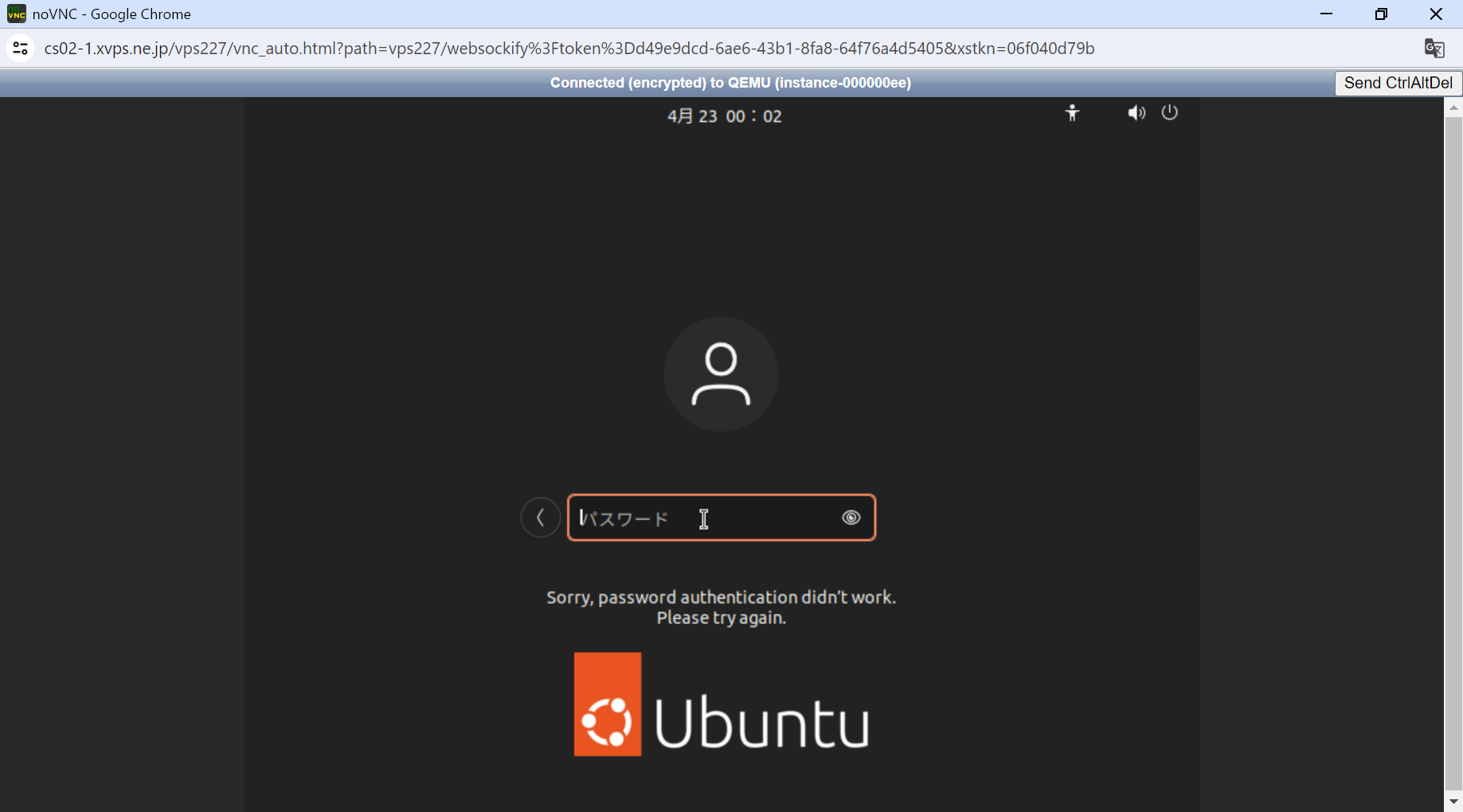The height and width of the screenshot is (812, 1463).
Task: Focus the パスワード password field
Action: point(722,517)
